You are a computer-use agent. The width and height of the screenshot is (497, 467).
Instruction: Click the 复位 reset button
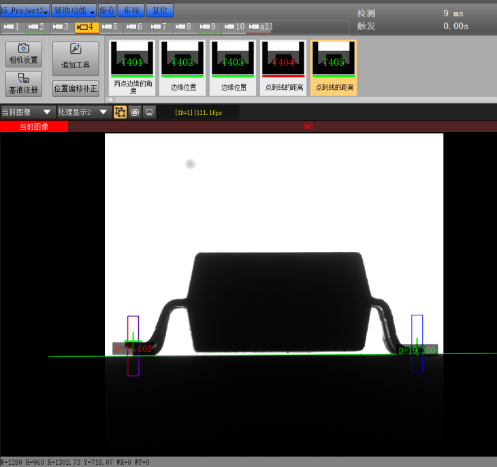click(x=160, y=11)
